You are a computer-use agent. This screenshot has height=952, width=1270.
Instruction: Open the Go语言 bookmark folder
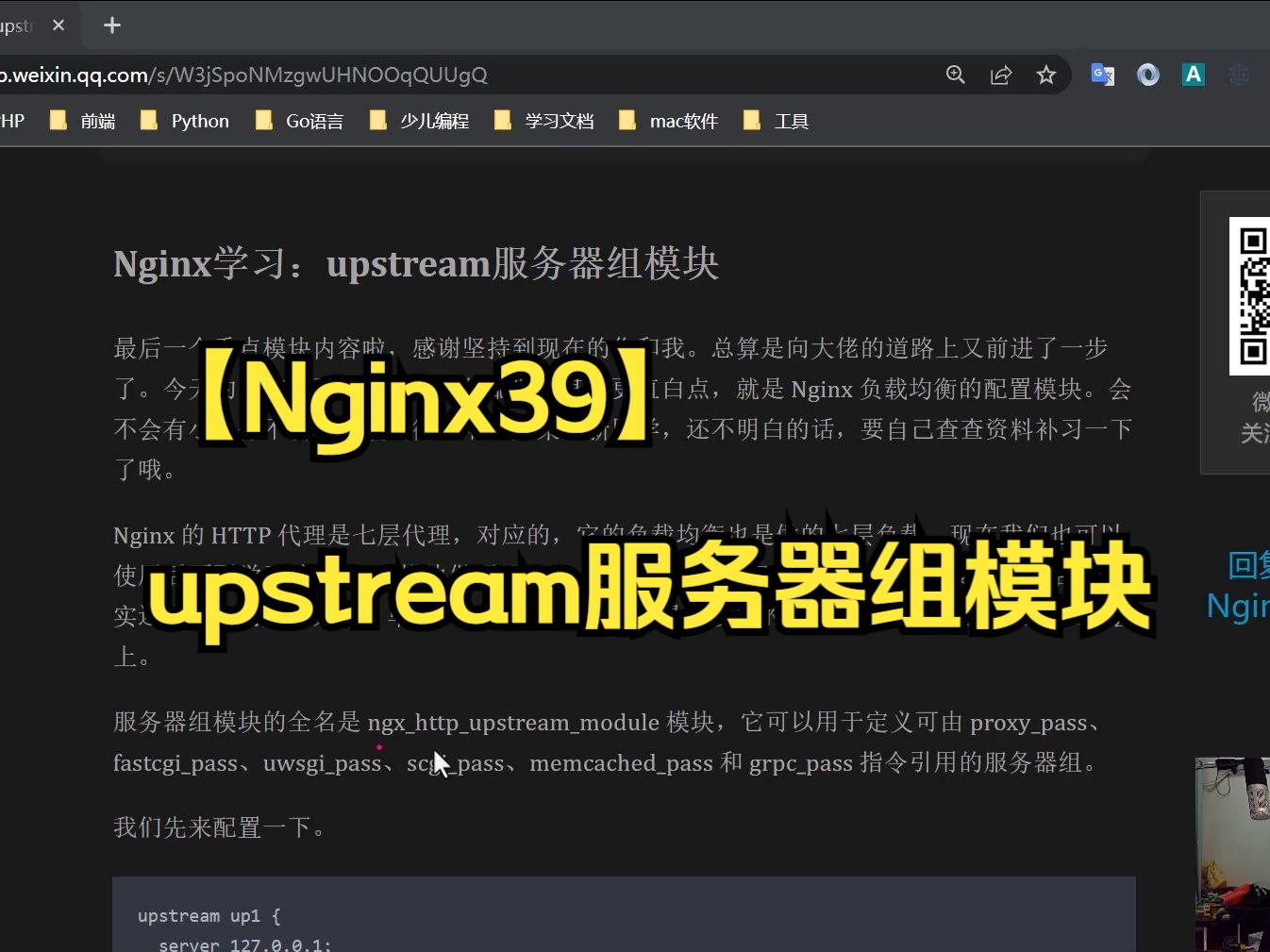tap(300, 121)
